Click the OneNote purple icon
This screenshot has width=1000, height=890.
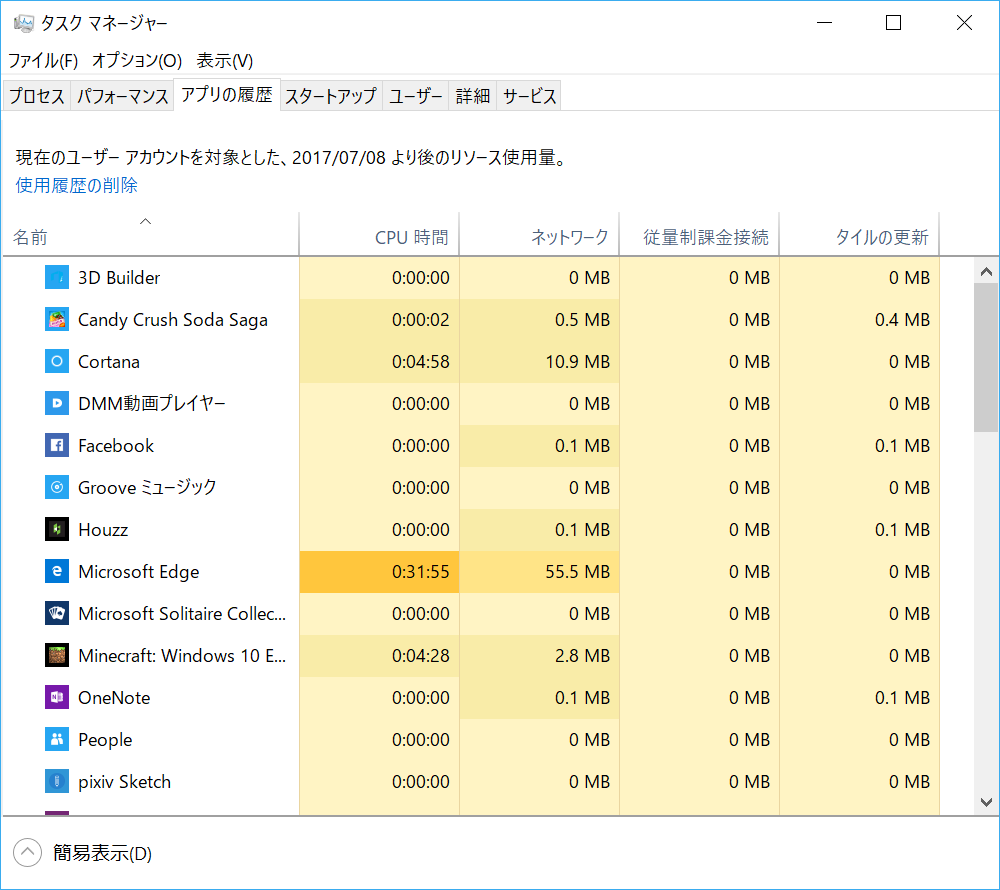(x=57, y=697)
